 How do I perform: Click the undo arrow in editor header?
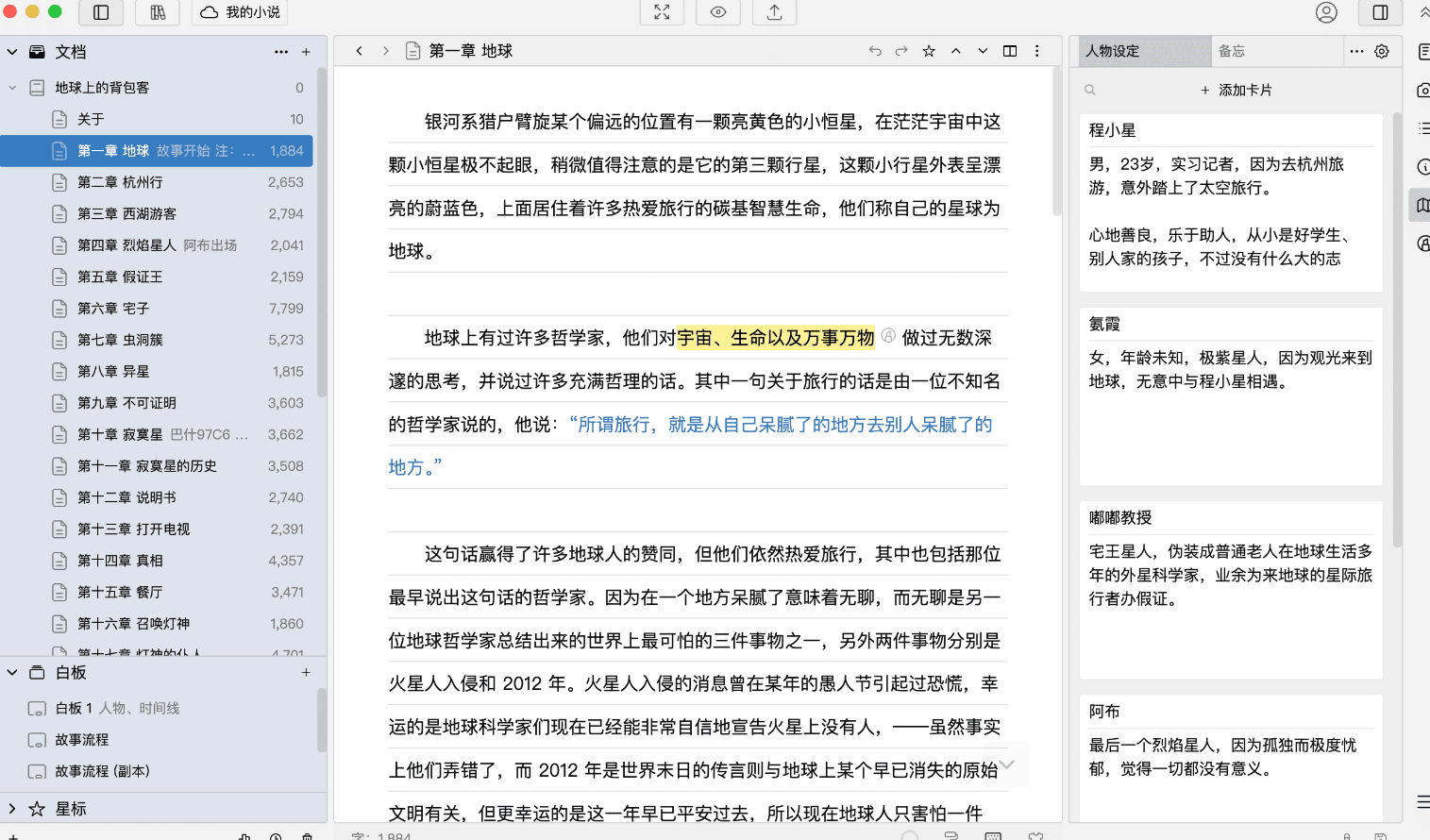coord(875,51)
